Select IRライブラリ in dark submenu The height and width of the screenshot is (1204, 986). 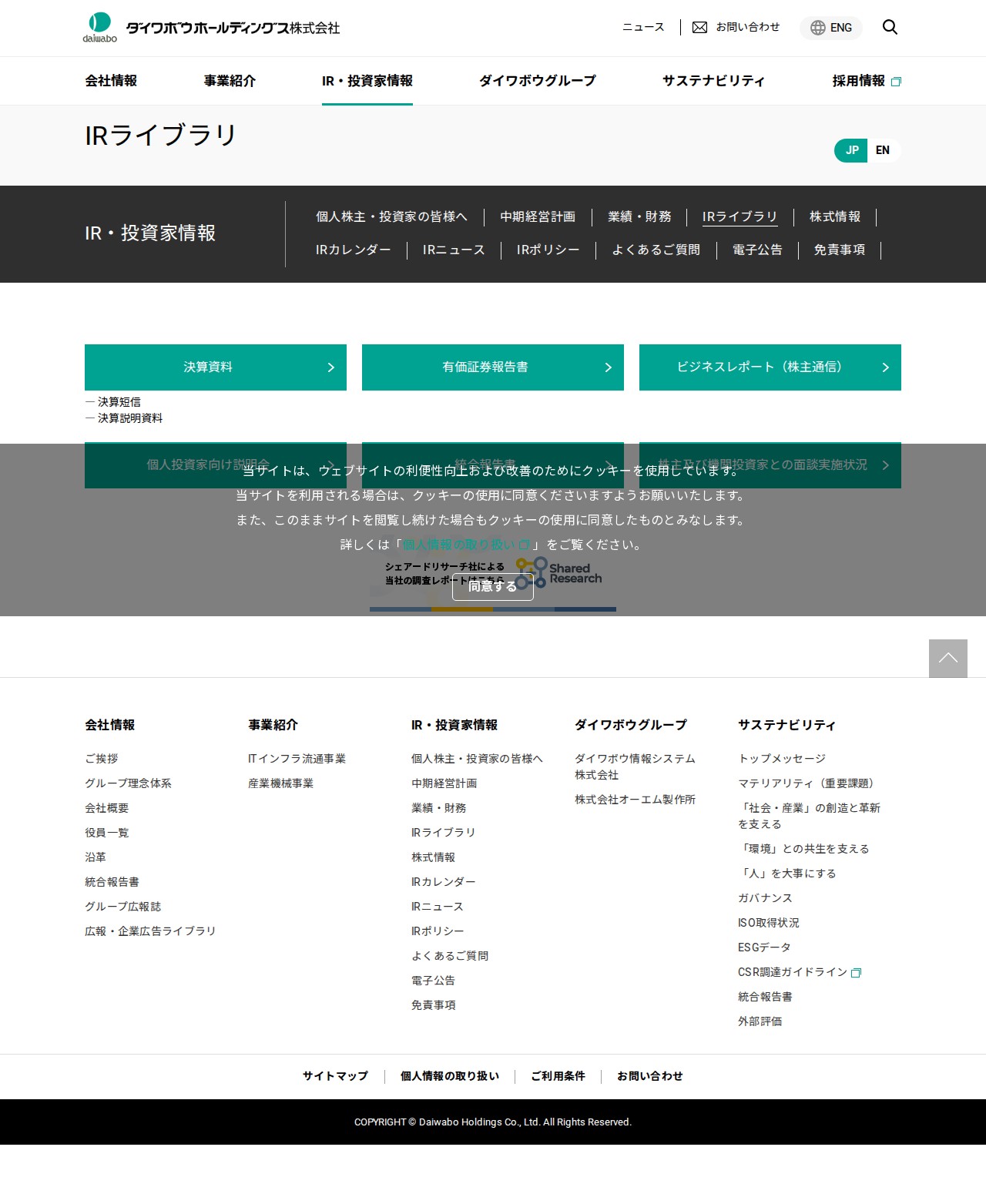740,217
